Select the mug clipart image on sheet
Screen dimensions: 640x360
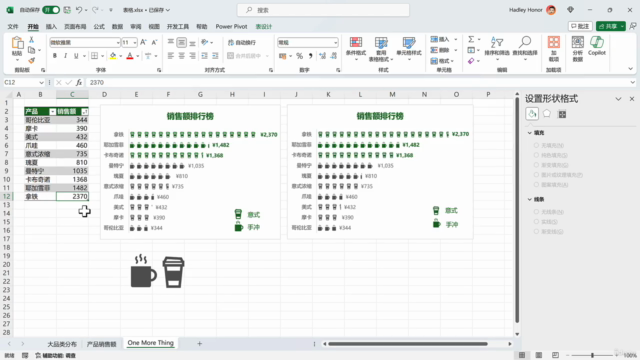coord(143,271)
